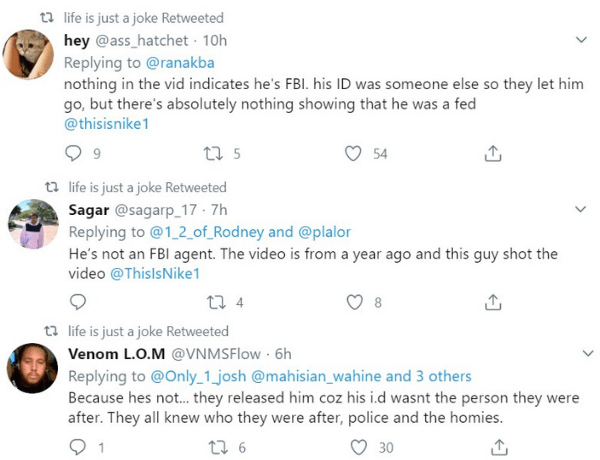Reply to the Venom L.O.M tweet

click(x=78, y=447)
